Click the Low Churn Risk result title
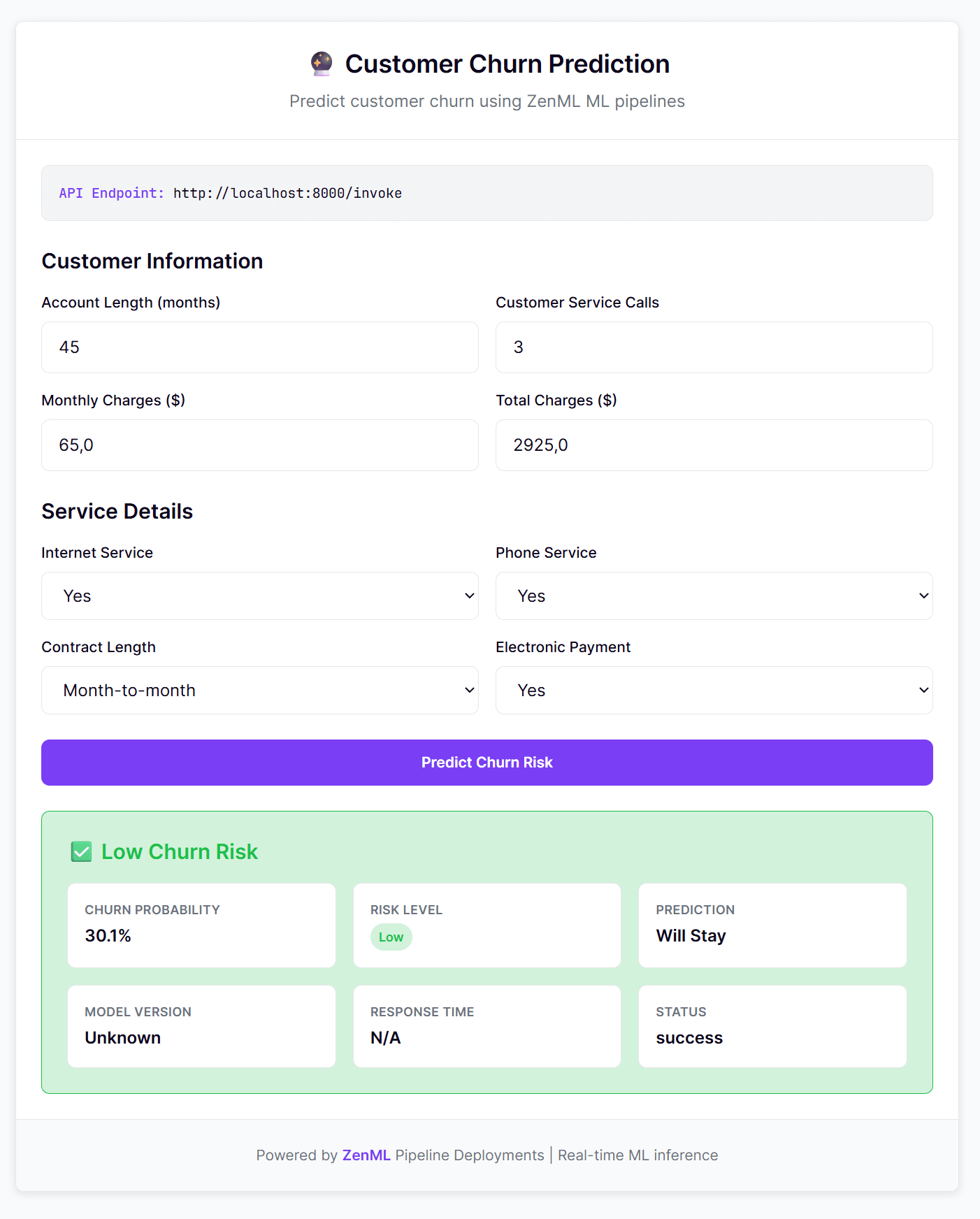The width and height of the screenshot is (980, 1219). pyautogui.click(x=180, y=852)
